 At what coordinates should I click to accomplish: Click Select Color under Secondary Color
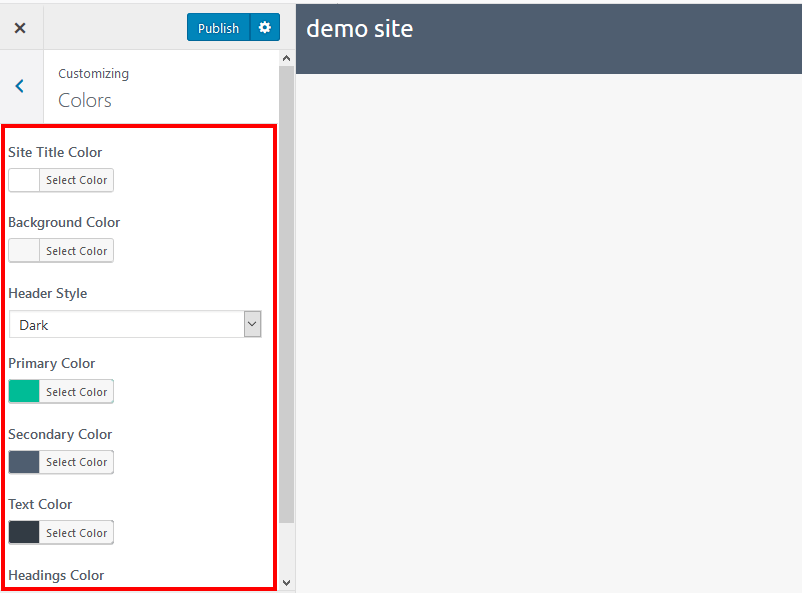(x=77, y=462)
